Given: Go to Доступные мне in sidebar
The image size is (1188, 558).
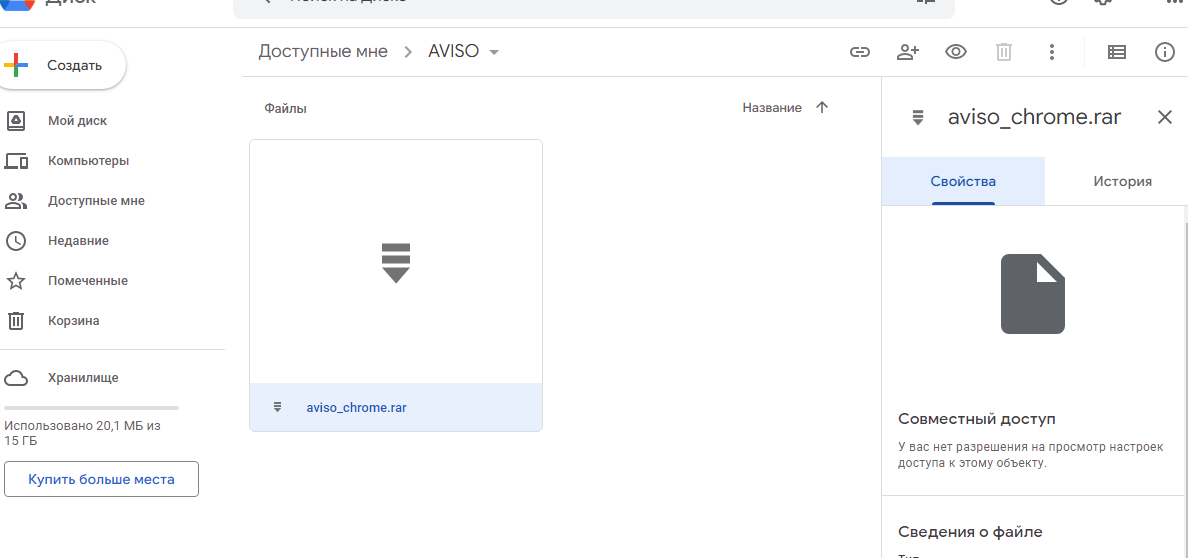Looking at the screenshot, I should (95, 201).
